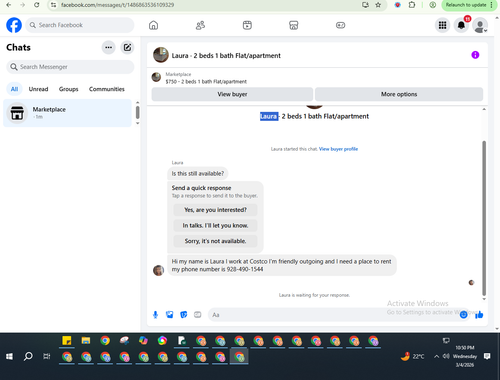This screenshot has height=380, width=500.
Task: Send a thumbs-up like
Action: pyautogui.click(x=479, y=315)
